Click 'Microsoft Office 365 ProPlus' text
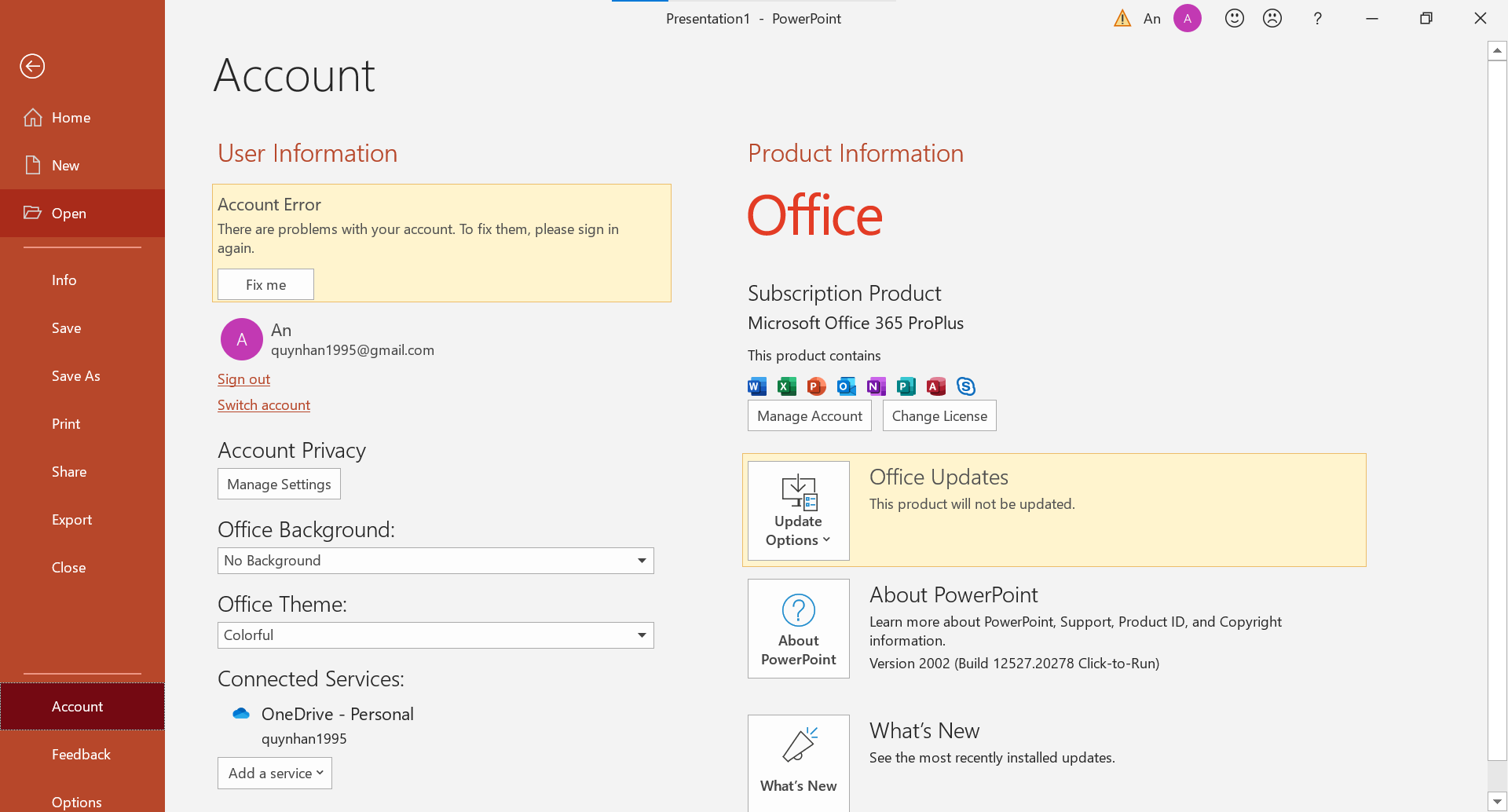1508x812 pixels. pyautogui.click(x=855, y=323)
